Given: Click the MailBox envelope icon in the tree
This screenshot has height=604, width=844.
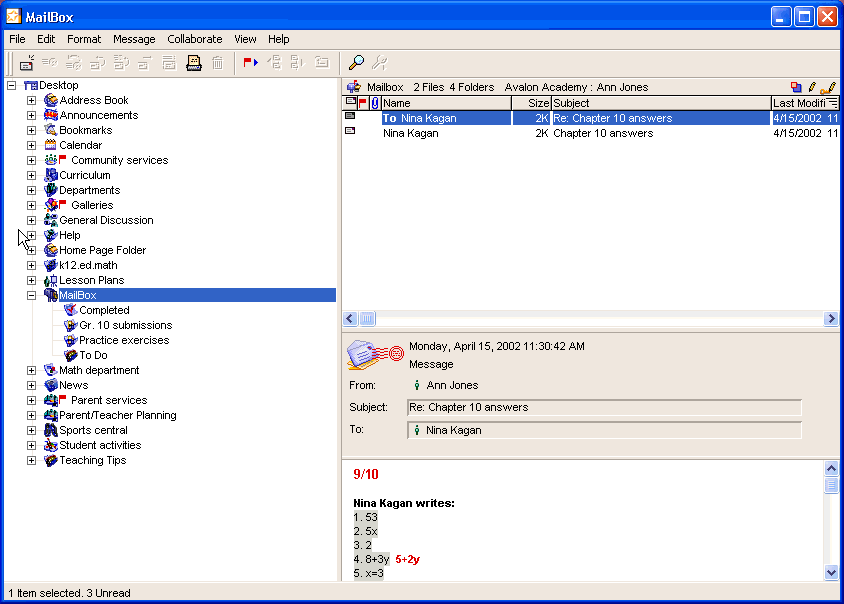Looking at the screenshot, I should pyautogui.click(x=50, y=295).
